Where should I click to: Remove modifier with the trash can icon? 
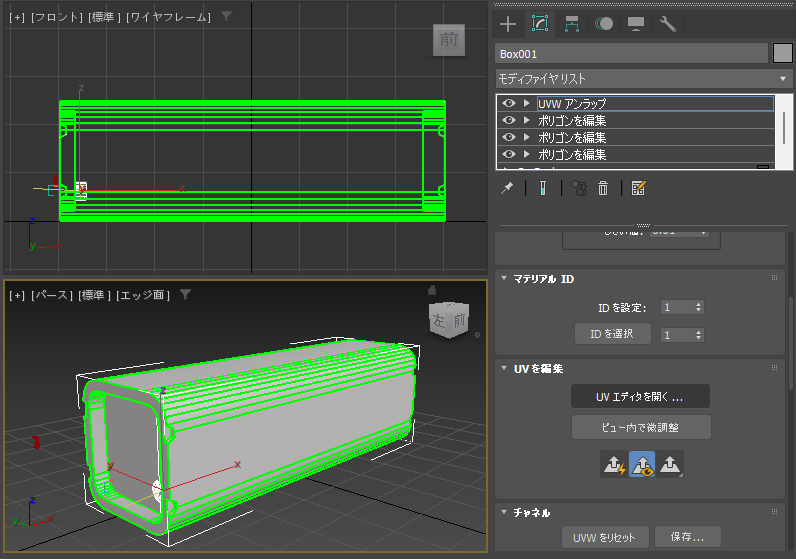click(x=603, y=188)
